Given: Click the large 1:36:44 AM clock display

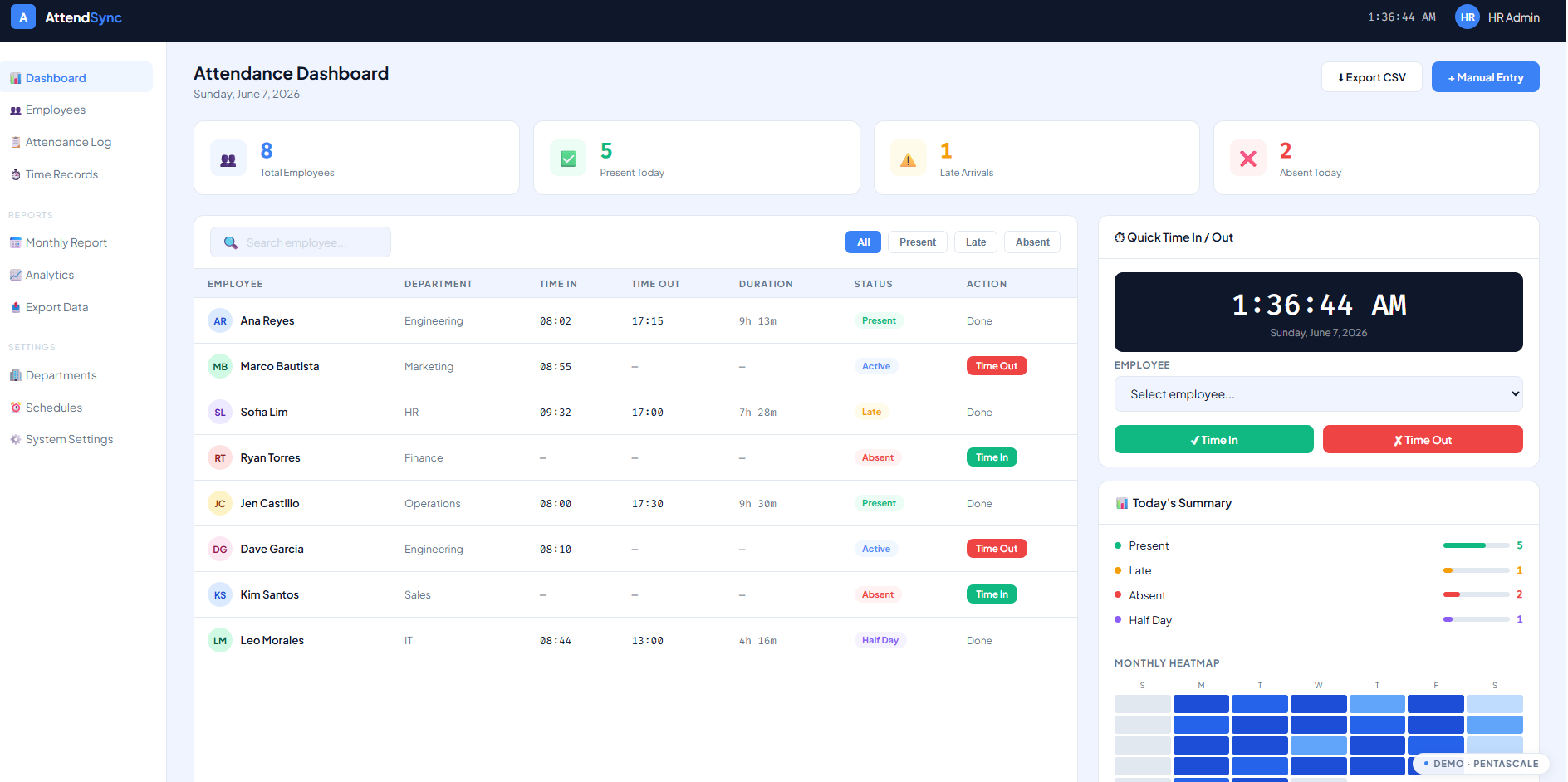Looking at the screenshot, I should [x=1319, y=305].
